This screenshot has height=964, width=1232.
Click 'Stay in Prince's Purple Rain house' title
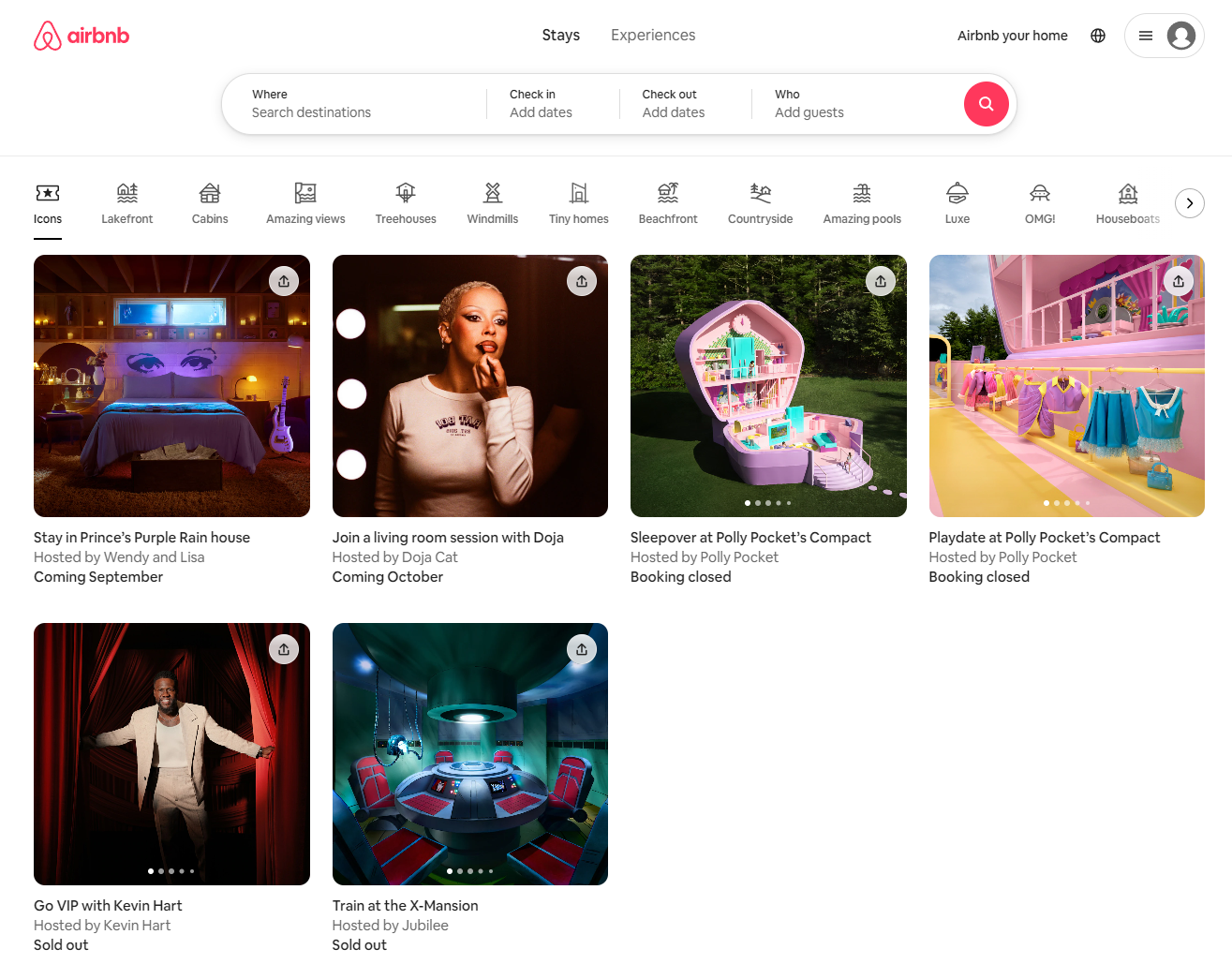[x=142, y=538]
